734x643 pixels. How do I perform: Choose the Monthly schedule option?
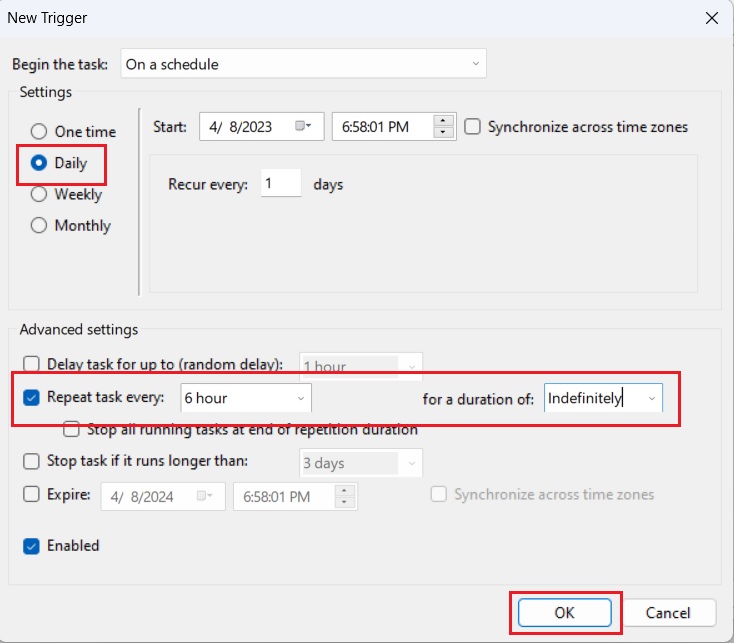[39, 226]
